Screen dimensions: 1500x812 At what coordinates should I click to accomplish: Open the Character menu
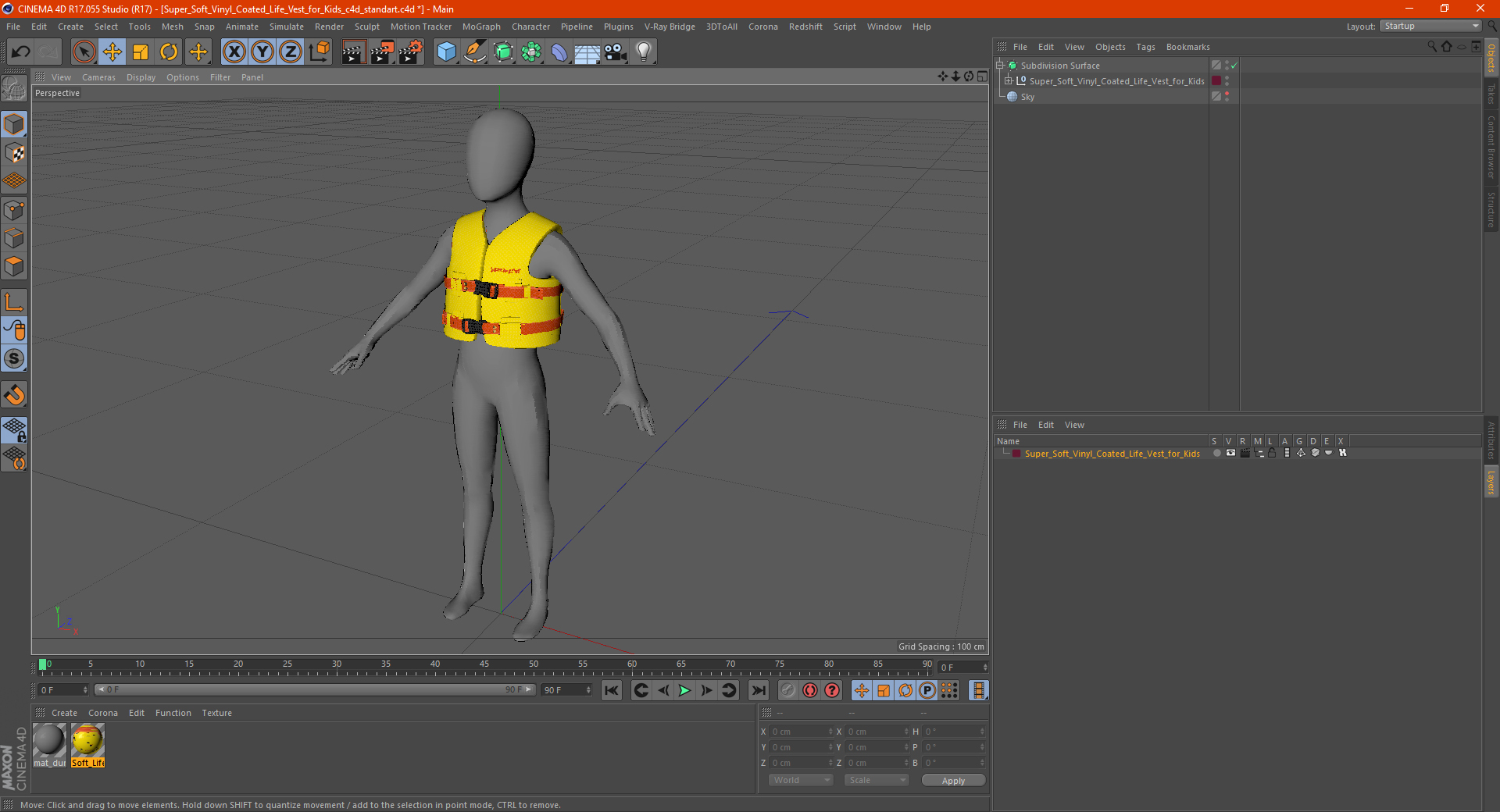click(530, 27)
